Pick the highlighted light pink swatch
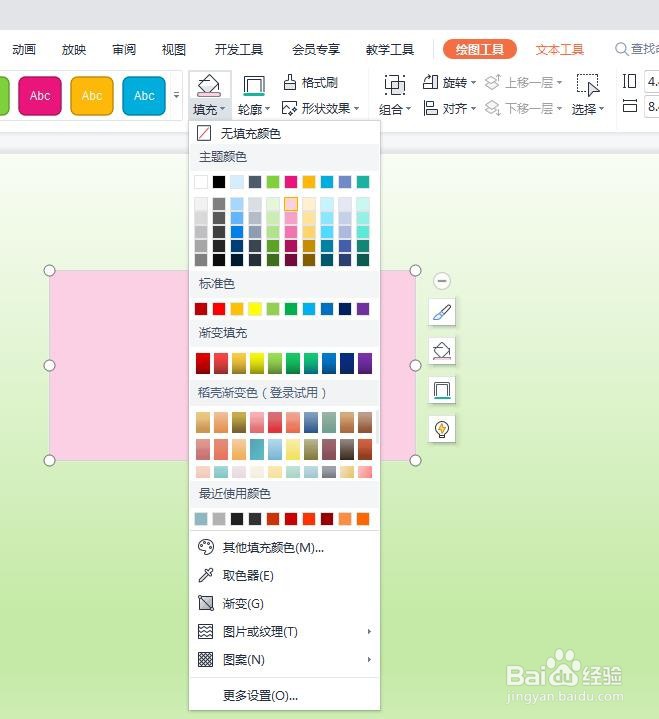This screenshot has width=659, height=719. tap(291, 204)
